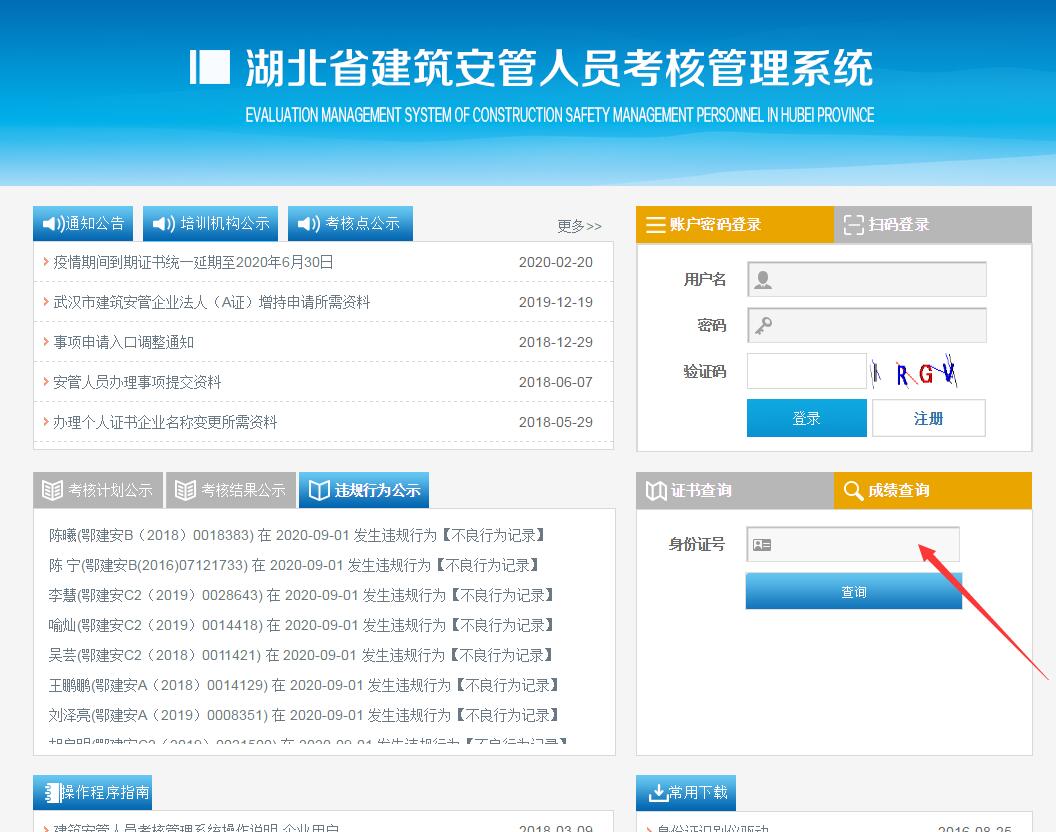This screenshot has height=832, width=1056.
Task: Click the date 2018-06-07
Action: pos(556,382)
